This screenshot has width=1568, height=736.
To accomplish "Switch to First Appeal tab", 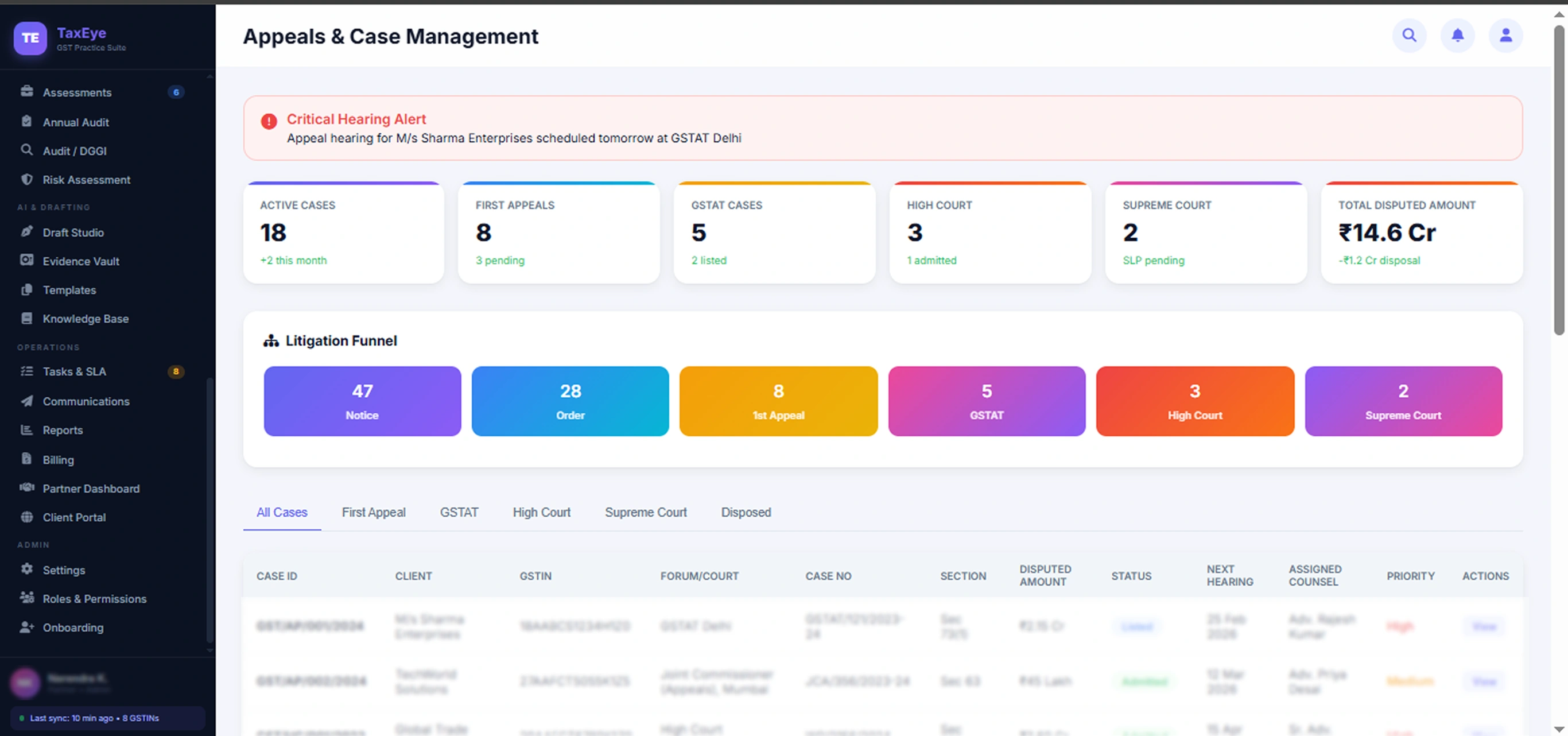I will point(373,512).
